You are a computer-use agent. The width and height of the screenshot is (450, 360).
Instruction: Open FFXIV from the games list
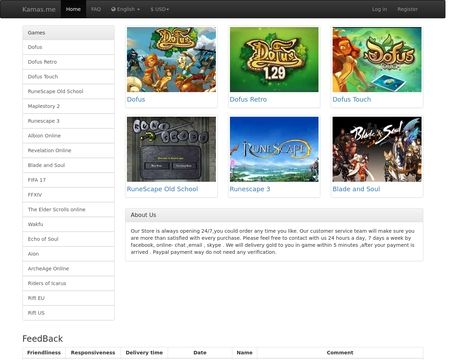[68, 195]
